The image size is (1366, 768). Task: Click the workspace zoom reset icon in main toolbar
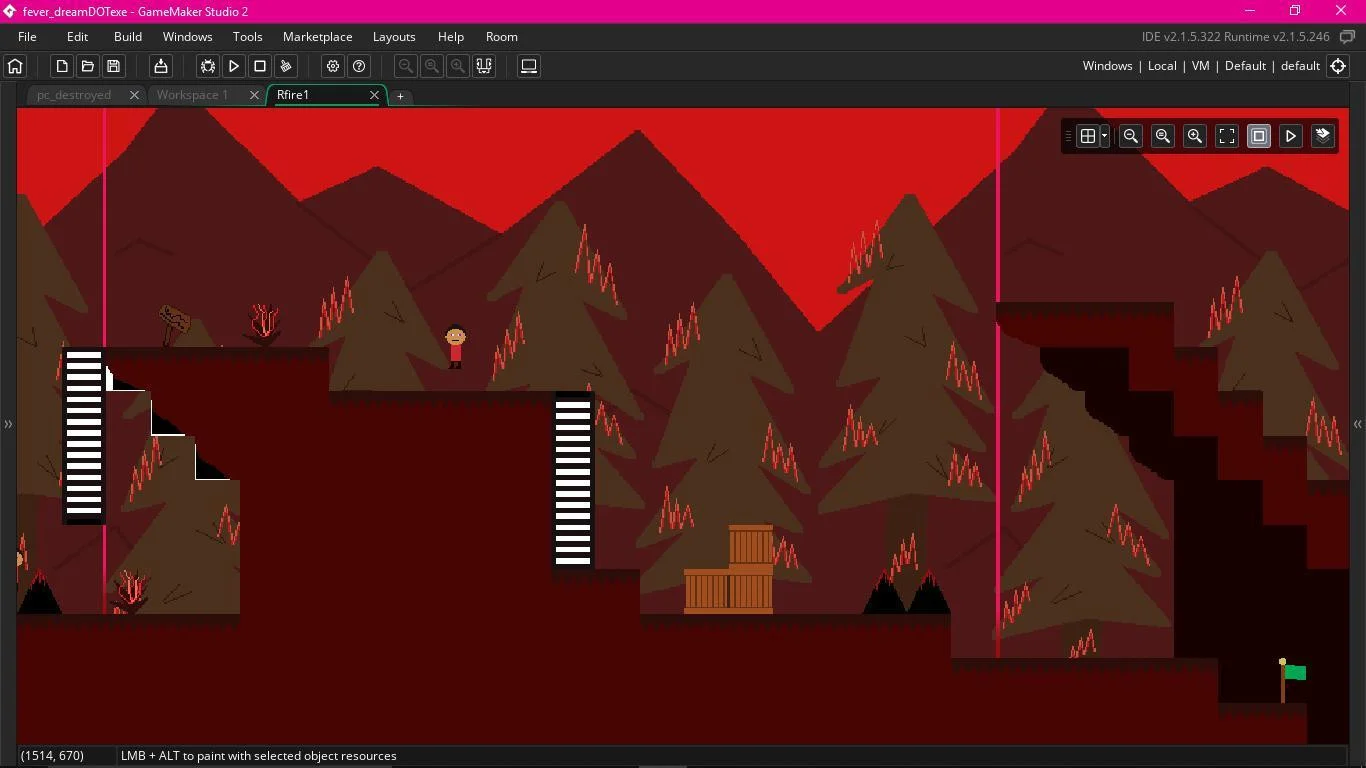432,66
